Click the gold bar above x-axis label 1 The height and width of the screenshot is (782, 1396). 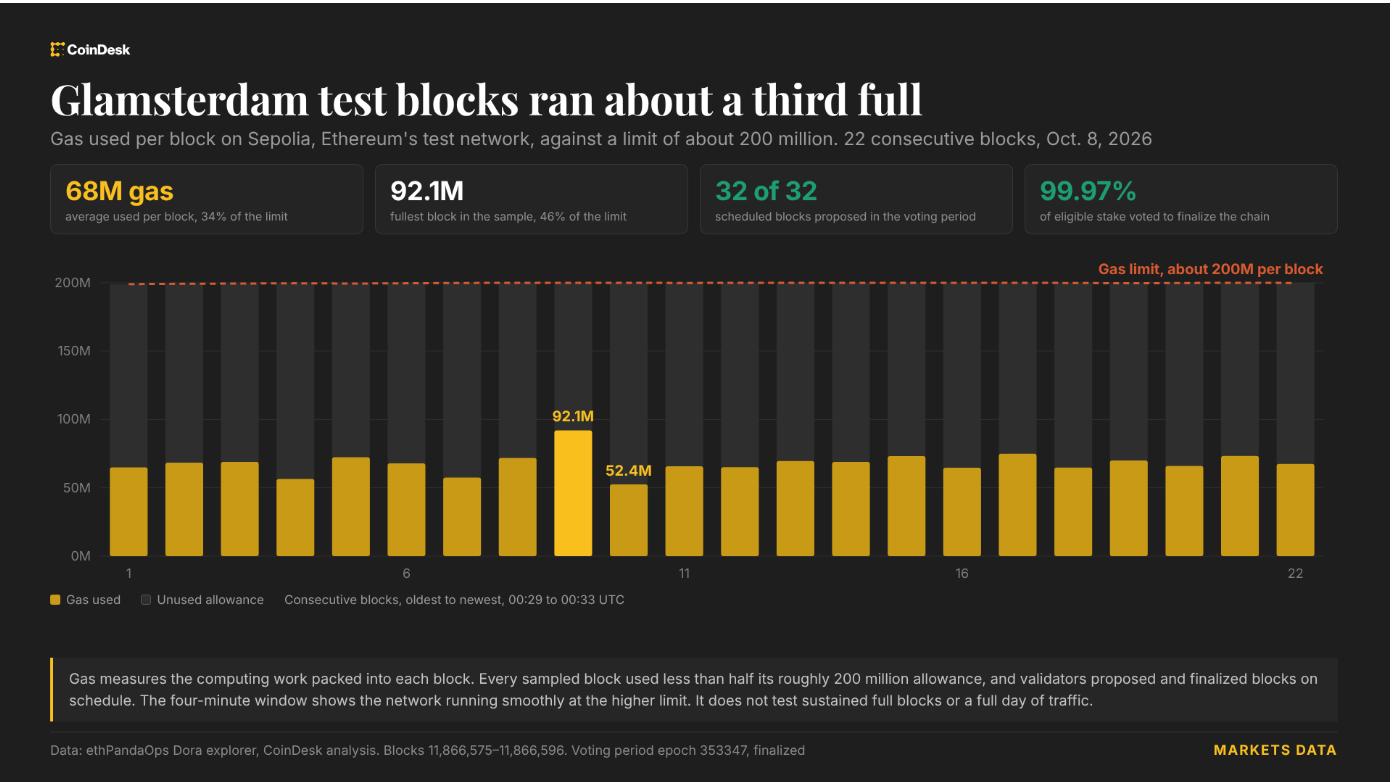pyautogui.click(x=129, y=512)
